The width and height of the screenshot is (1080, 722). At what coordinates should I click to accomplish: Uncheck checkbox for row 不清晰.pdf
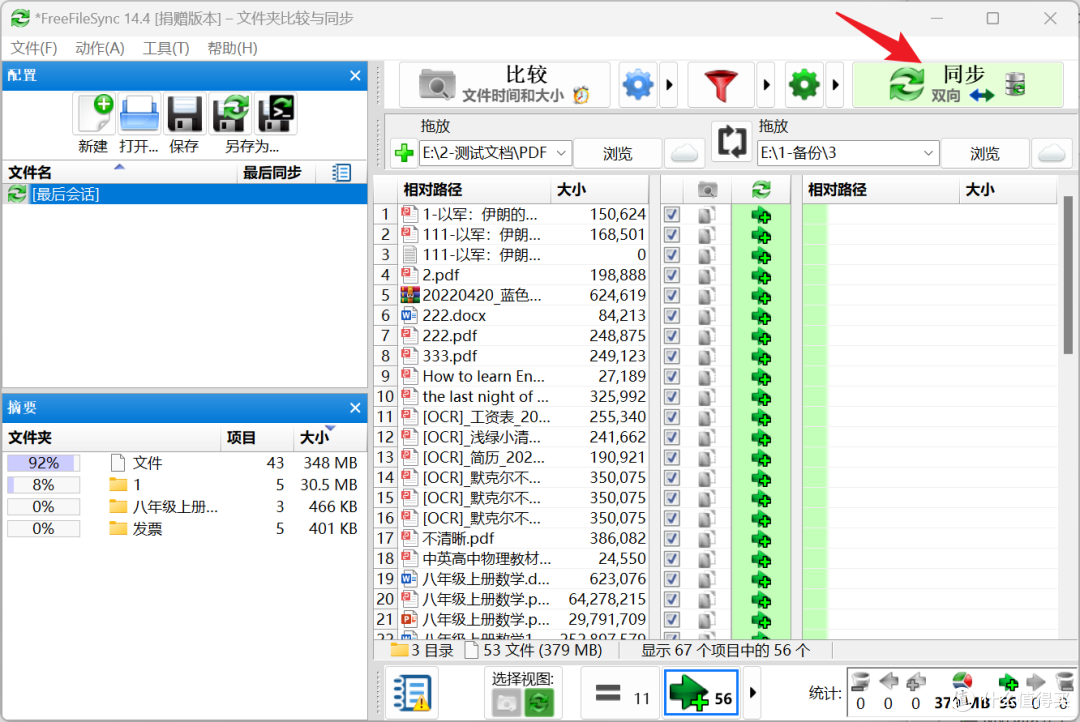pyautogui.click(x=672, y=539)
